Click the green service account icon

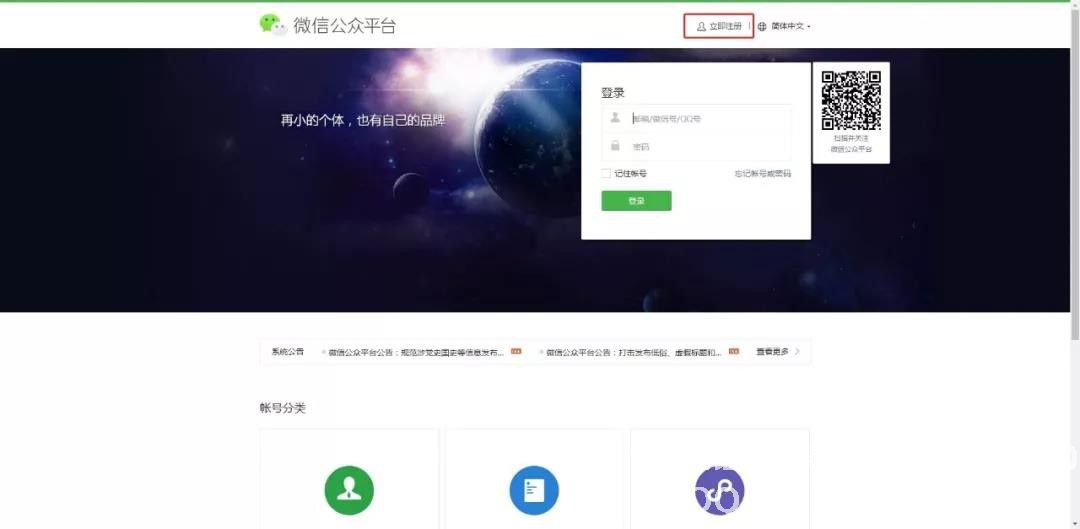(349, 490)
